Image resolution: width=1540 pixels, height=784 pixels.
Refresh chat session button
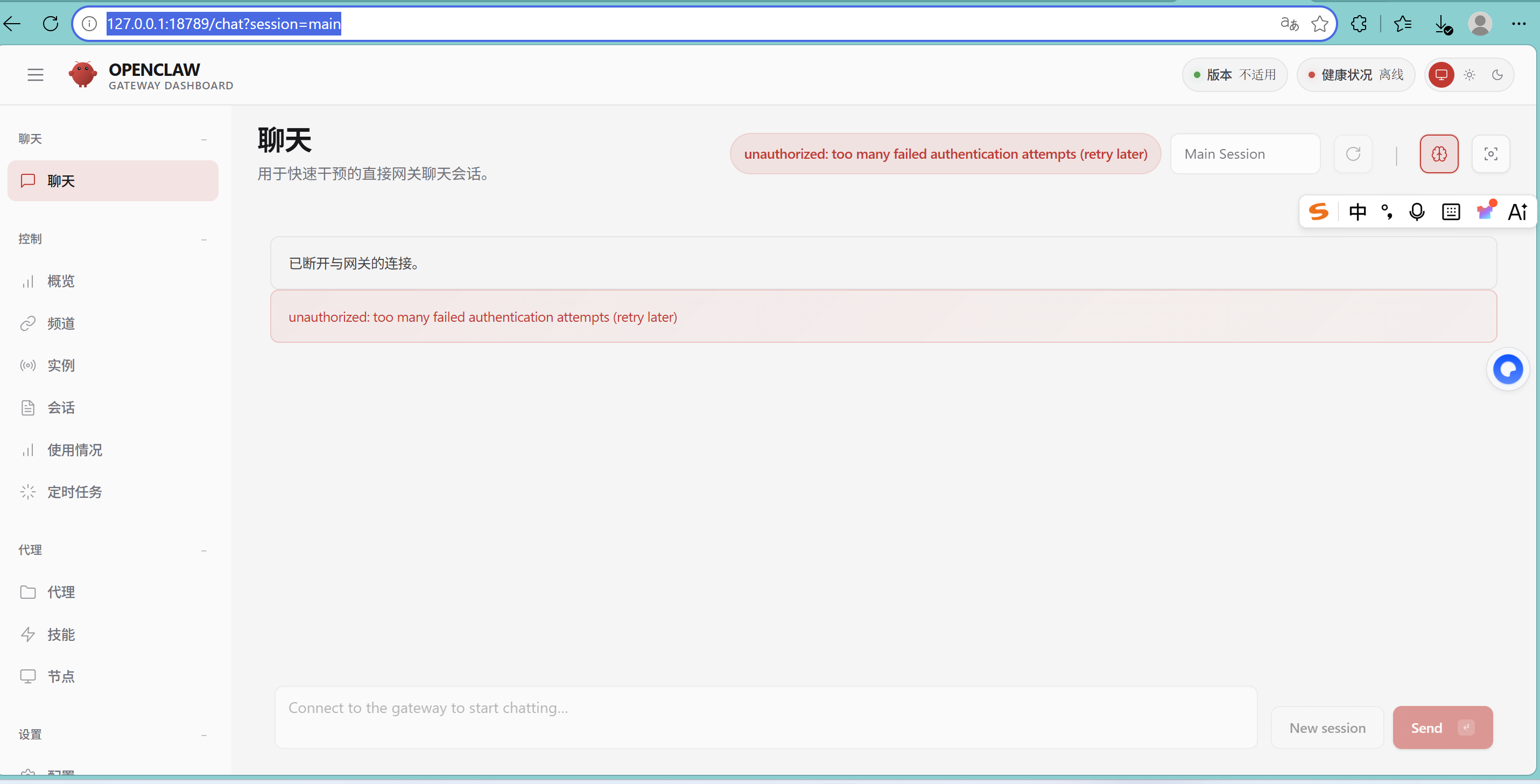[x=1353, y=153]
